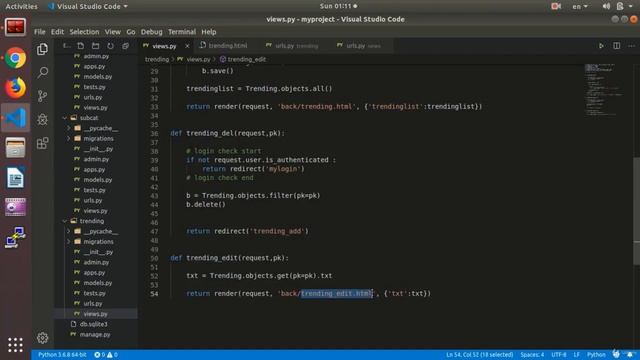Open the Manage gear in activity bar
The image size is (640, 360).
(42, 338)
